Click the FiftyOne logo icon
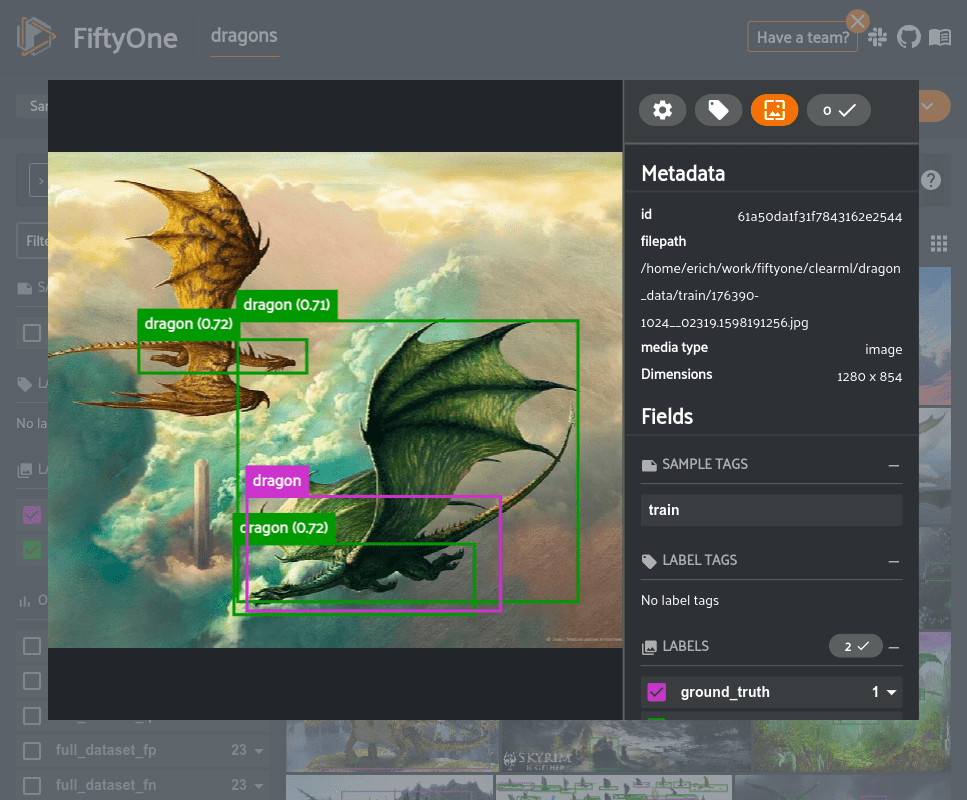967x800 pixels. tap(35, 36)
